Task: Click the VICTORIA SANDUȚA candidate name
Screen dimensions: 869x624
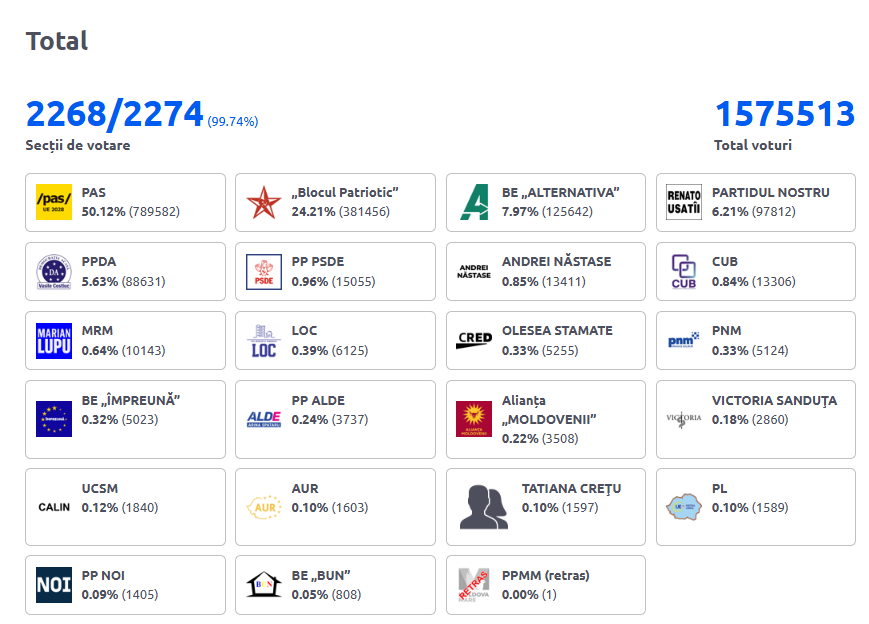Action: click(x=775, y=401)
